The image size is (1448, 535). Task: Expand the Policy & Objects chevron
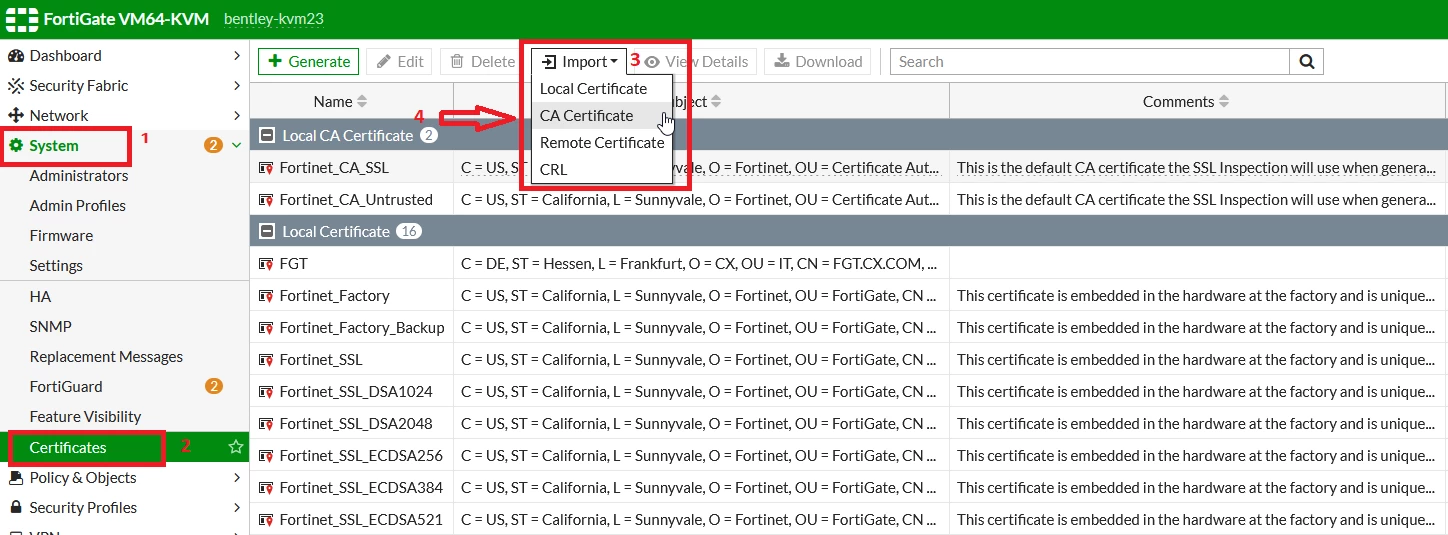coord(237,478)
